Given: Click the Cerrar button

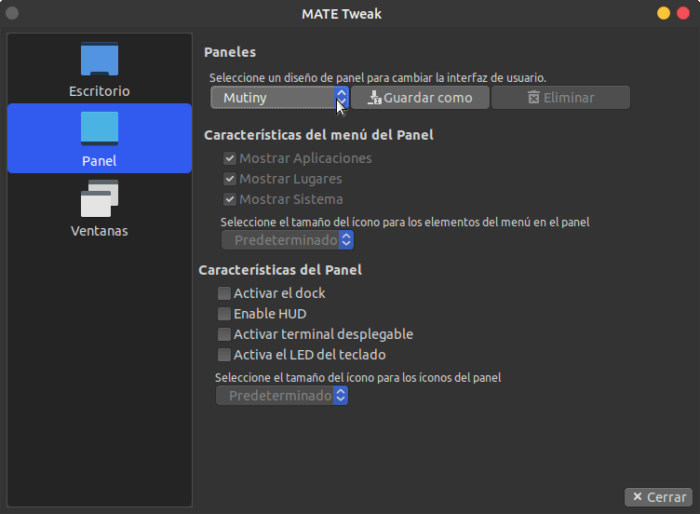Looking at the screenshot, I should 658,497.
